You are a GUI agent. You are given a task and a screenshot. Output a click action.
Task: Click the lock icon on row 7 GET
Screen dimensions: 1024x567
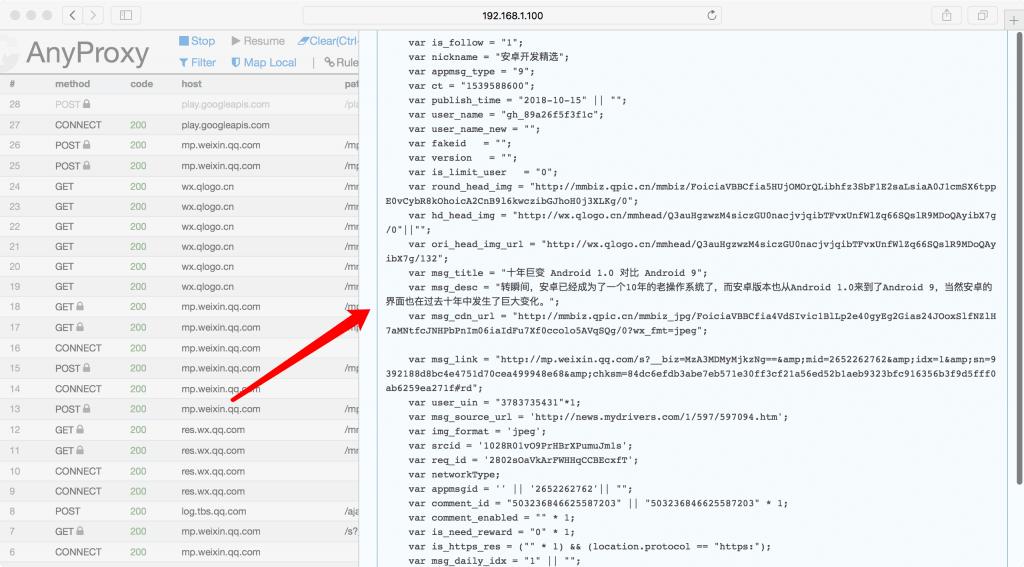pos(80,531)
